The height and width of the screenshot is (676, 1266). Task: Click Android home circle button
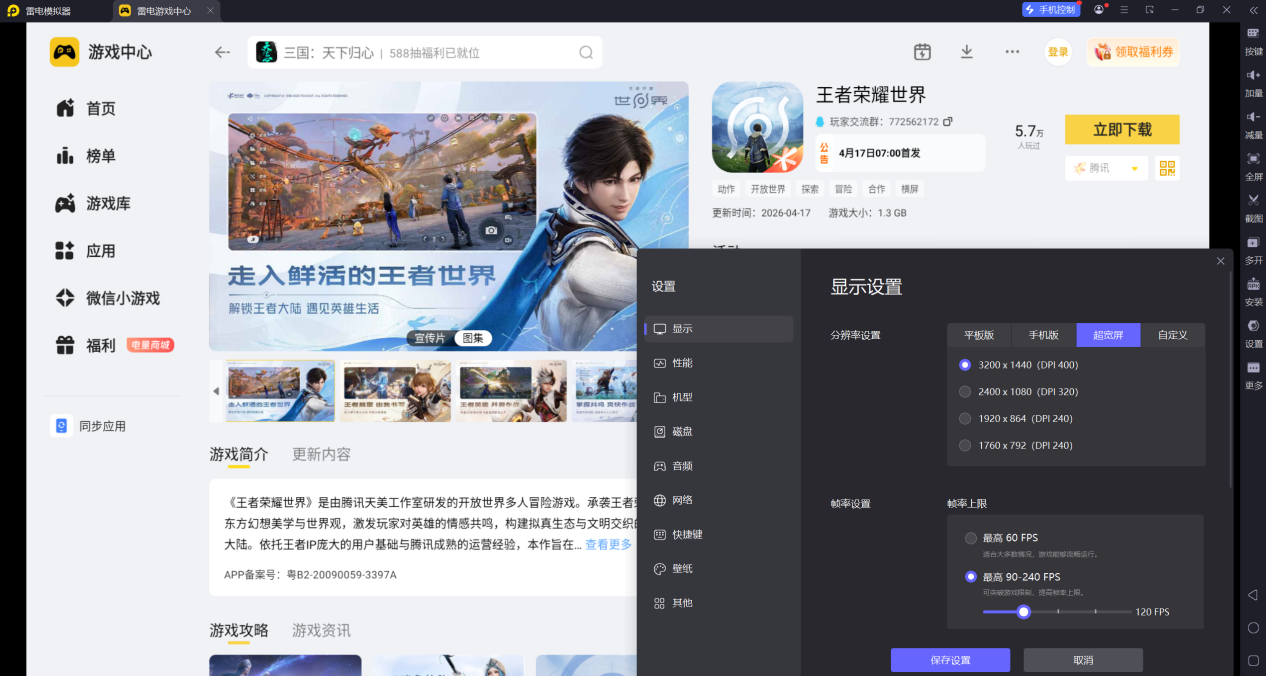click(1253, 627)
